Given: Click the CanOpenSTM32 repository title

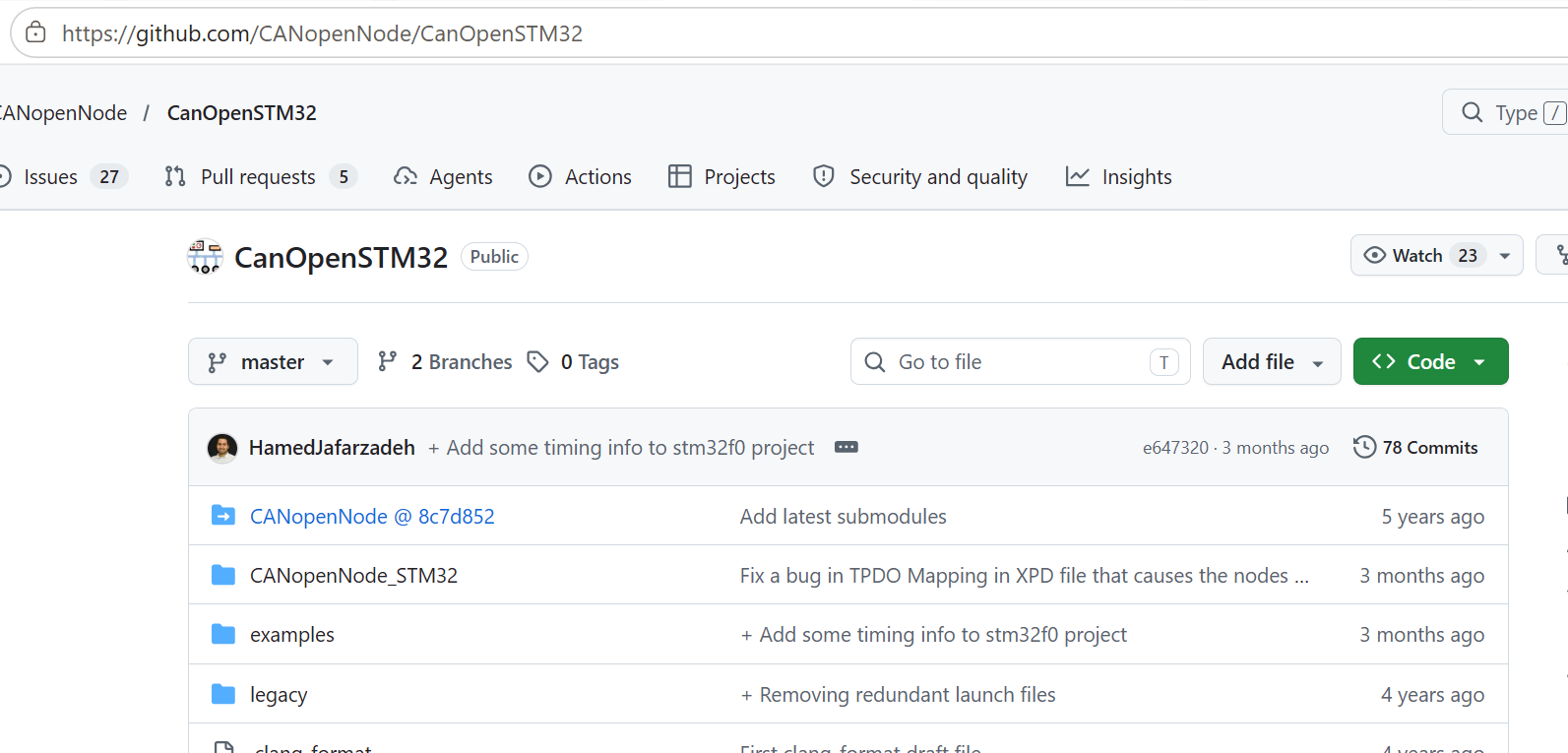Looking at the screenshot, I should coord(341,258).
